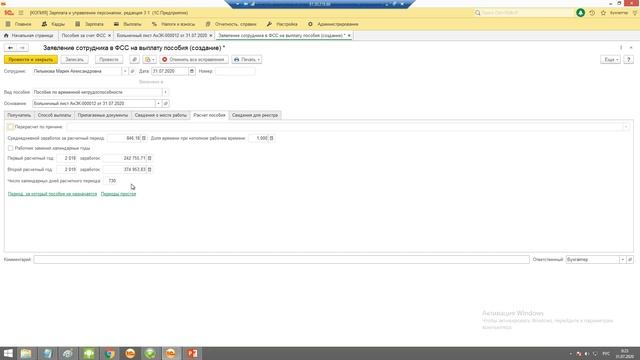Open the Печать print dropdown
The image size is (640, 360).
(x=247, y=60)
